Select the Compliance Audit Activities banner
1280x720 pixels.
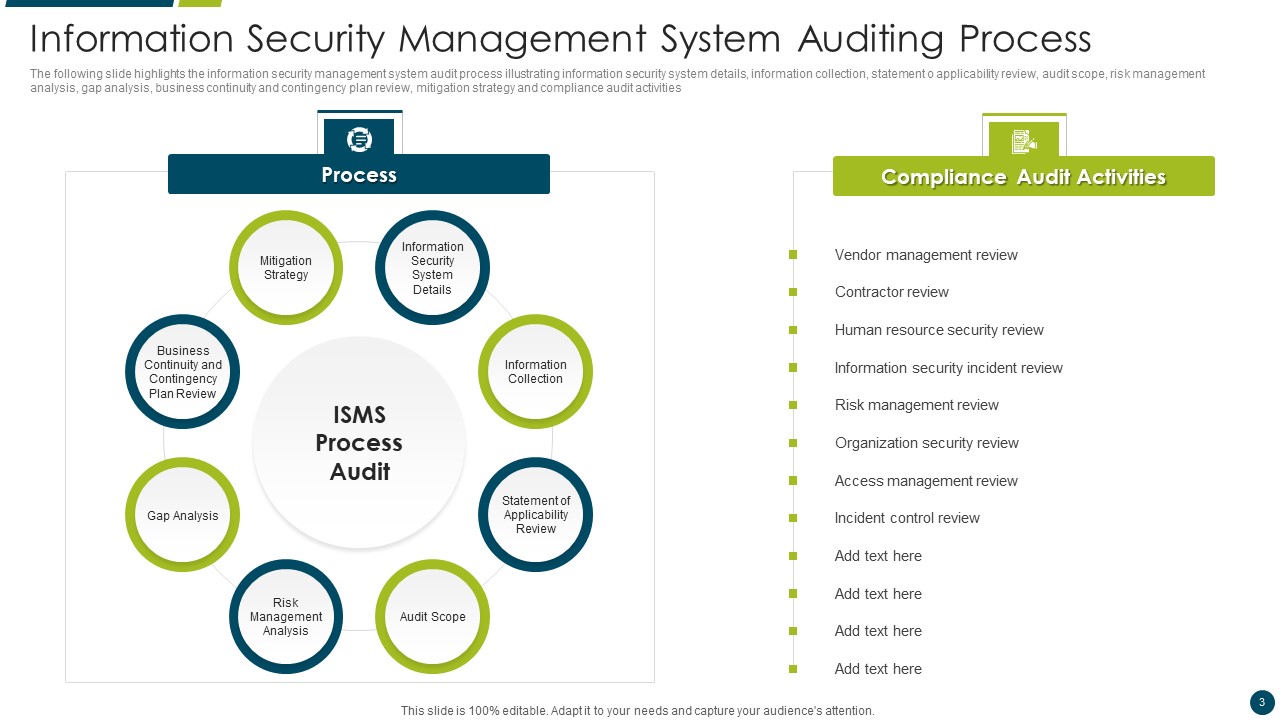(1023, 176)
